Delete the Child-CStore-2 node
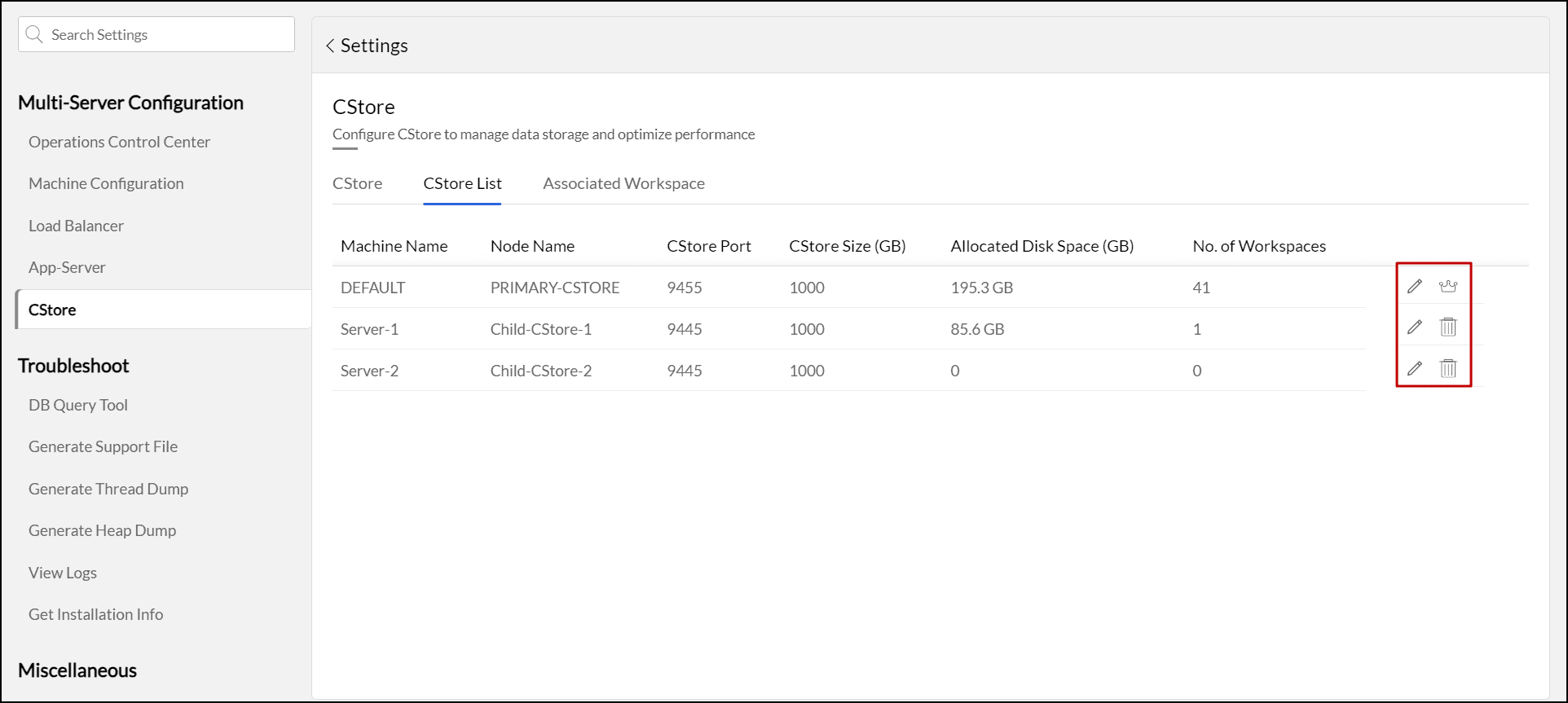 pos(1447,368)
